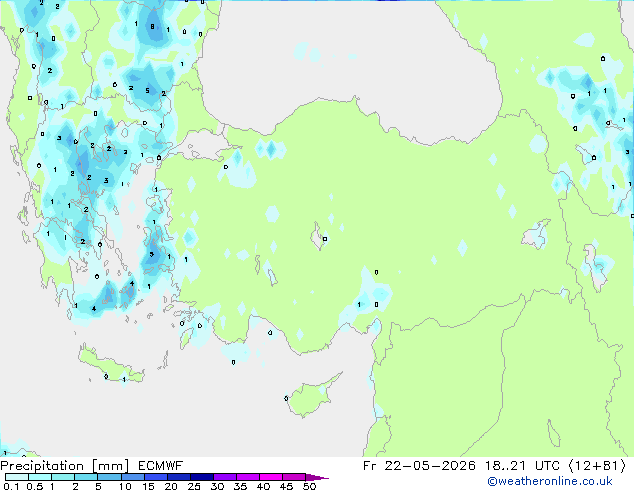Click the 0.5–1 mm legend swatch
This screenshot has width=634, height=490.
pos(40,477)
